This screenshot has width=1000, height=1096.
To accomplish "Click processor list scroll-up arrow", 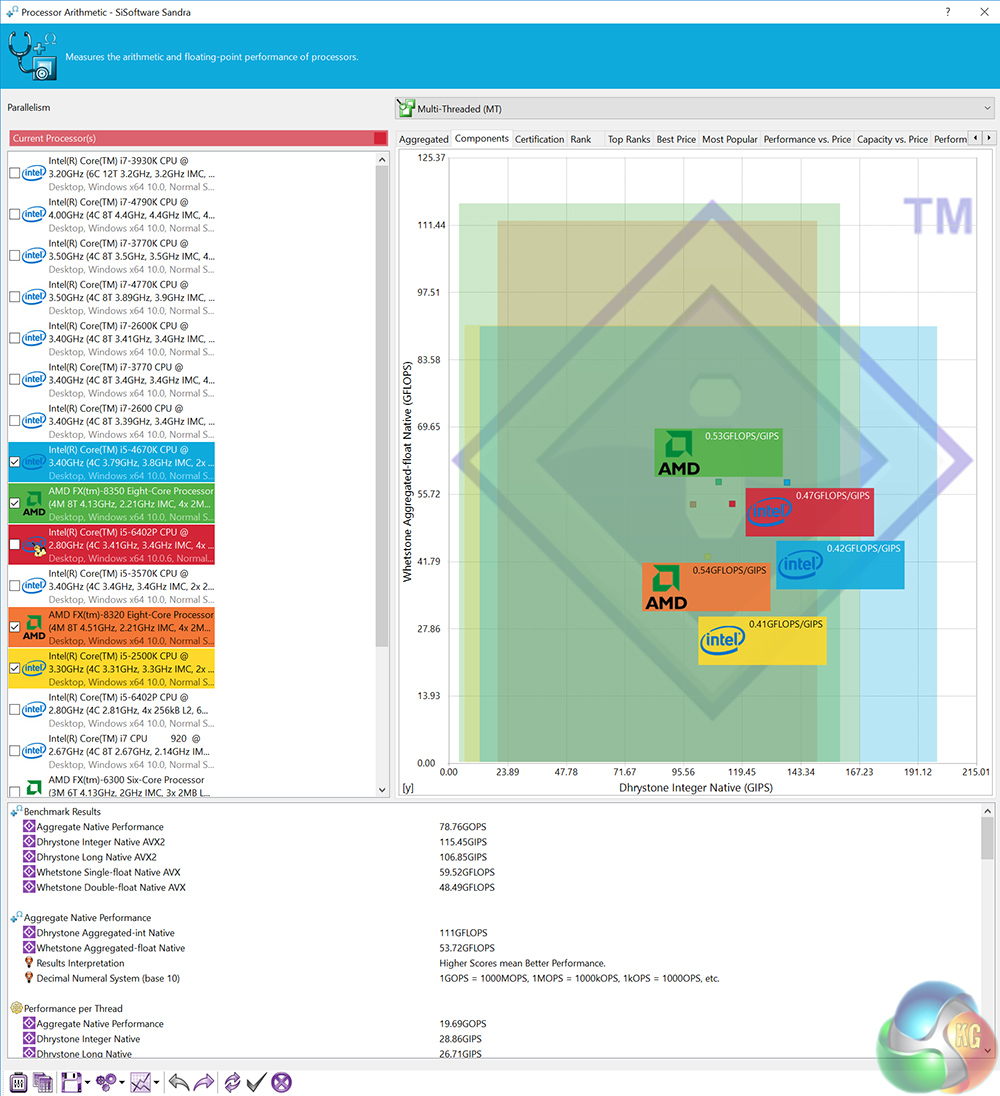I will pos(382,160).
